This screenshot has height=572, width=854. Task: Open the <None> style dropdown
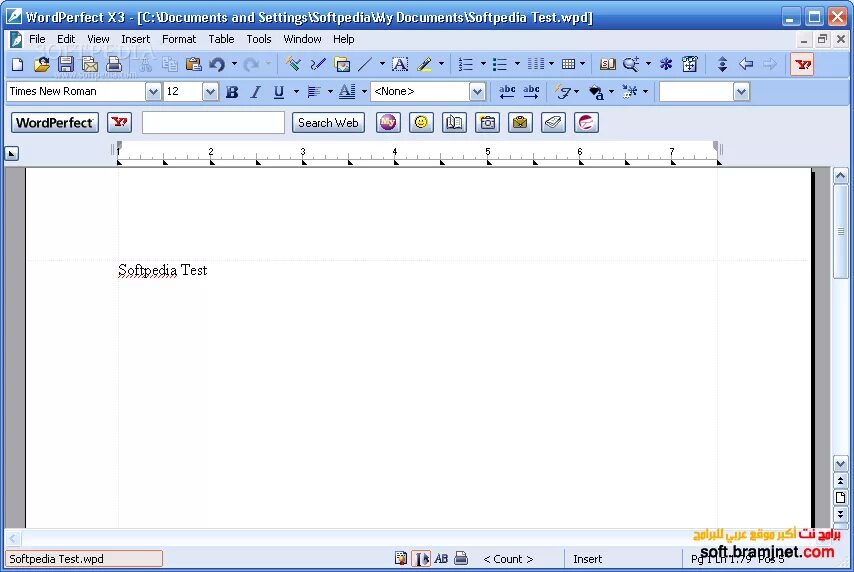tap(477, 92)
